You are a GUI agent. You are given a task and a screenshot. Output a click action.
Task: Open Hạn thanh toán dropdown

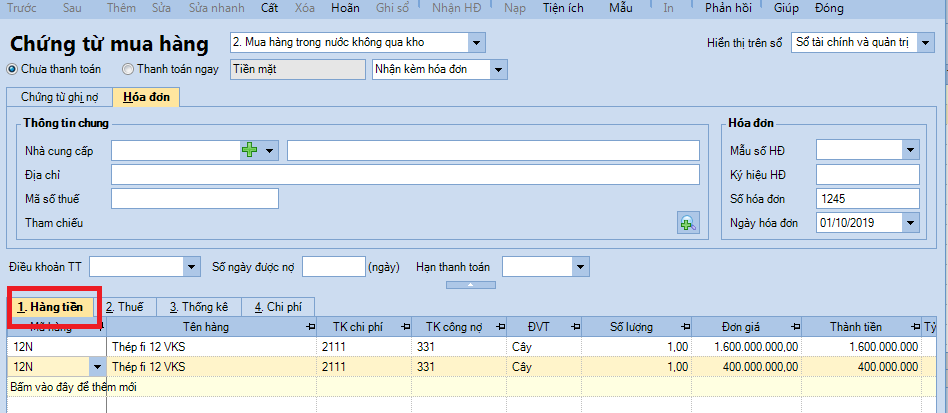pos(580,267)
